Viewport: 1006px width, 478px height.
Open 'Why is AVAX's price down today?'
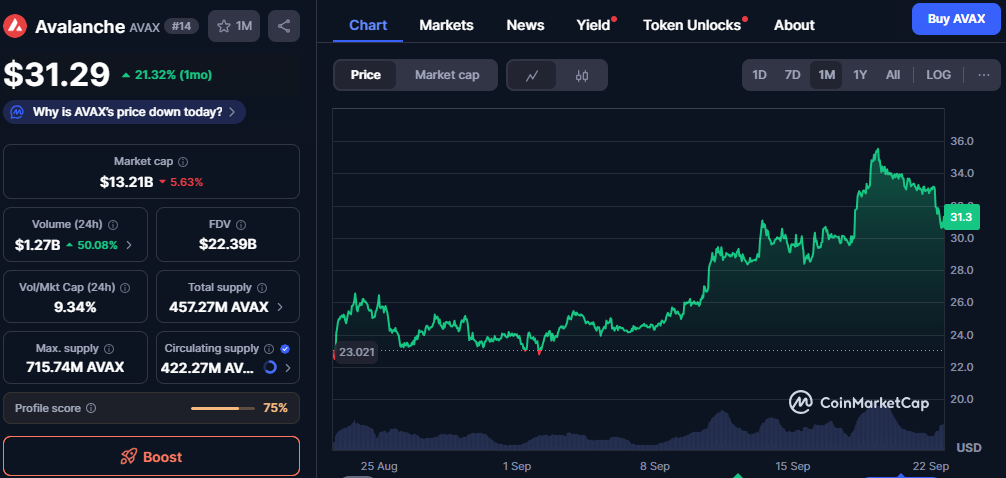[124, 112]
